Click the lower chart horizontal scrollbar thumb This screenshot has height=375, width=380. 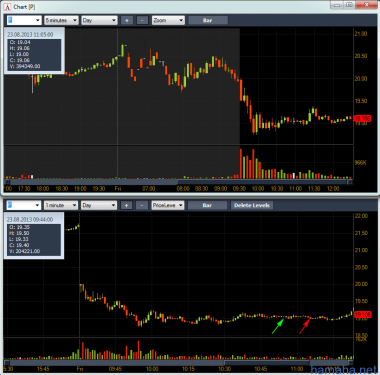(267, 362)
